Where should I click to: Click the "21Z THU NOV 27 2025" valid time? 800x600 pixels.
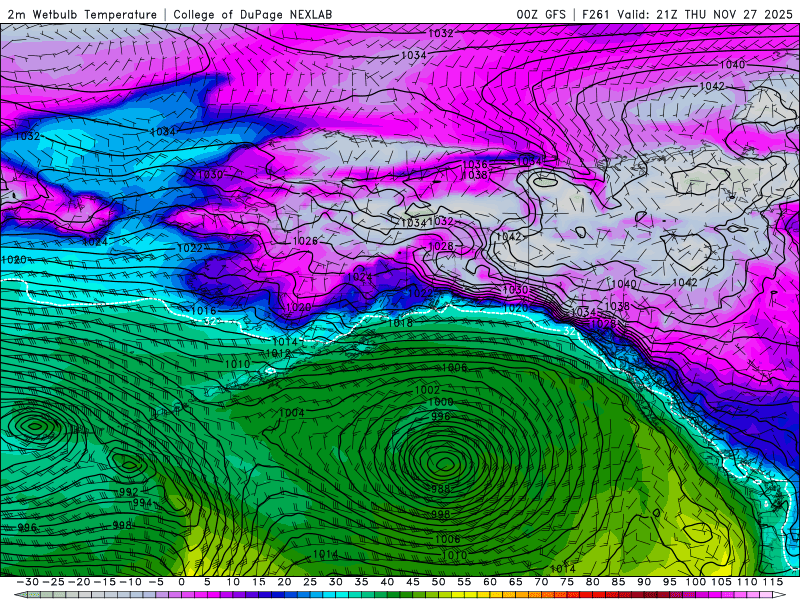click(x=724, y=14)
